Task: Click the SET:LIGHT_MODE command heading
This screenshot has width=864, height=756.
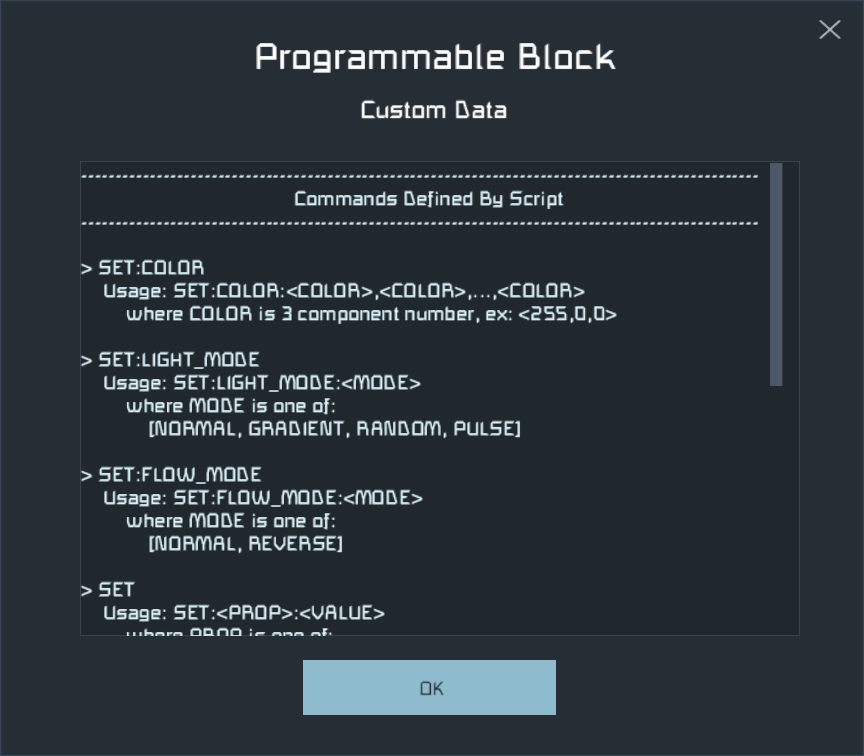Action: [170, 360]
